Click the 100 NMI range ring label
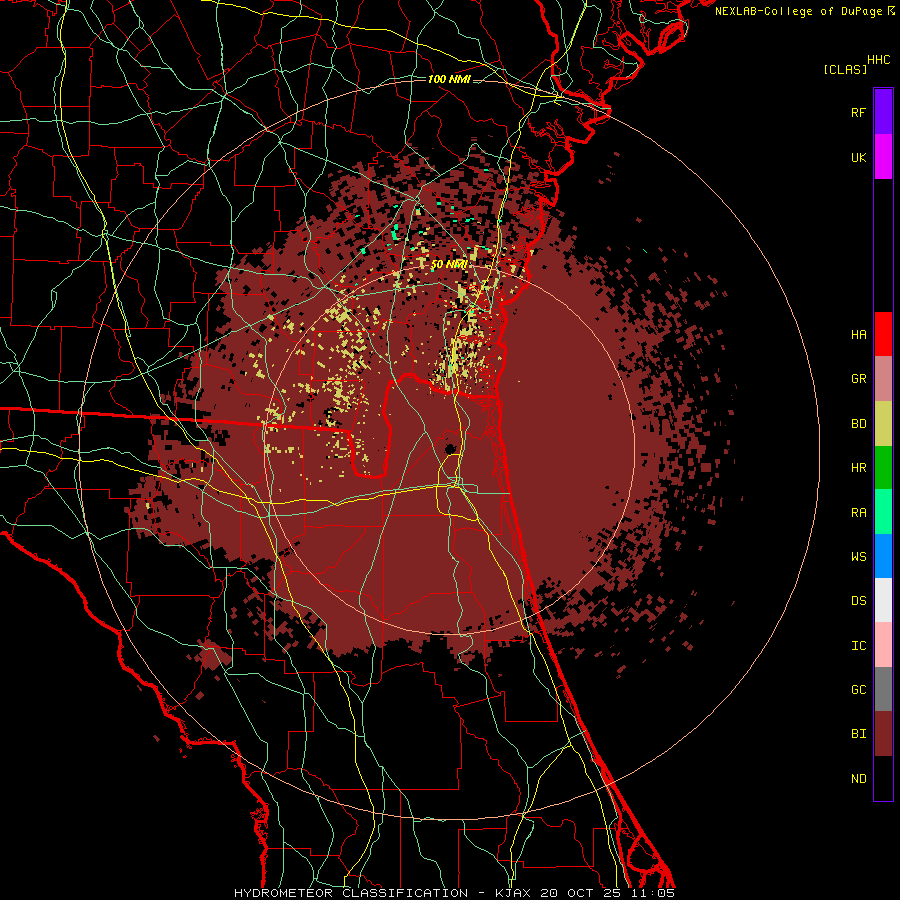 [x=449, y=79]
